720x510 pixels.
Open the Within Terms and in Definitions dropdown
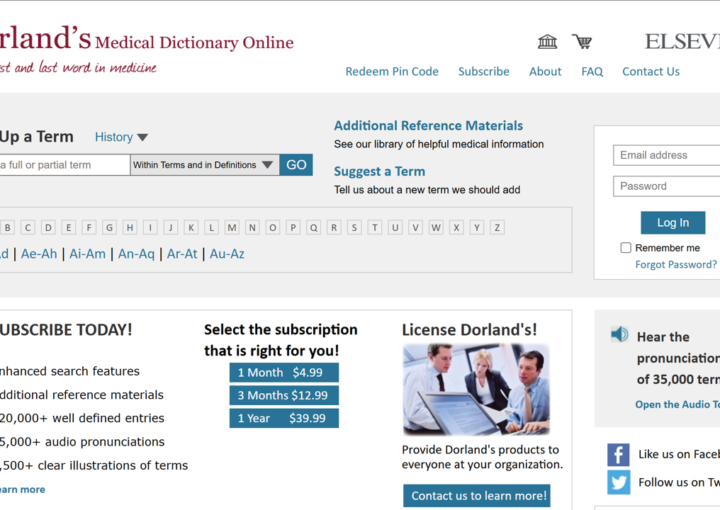point(205,165)
